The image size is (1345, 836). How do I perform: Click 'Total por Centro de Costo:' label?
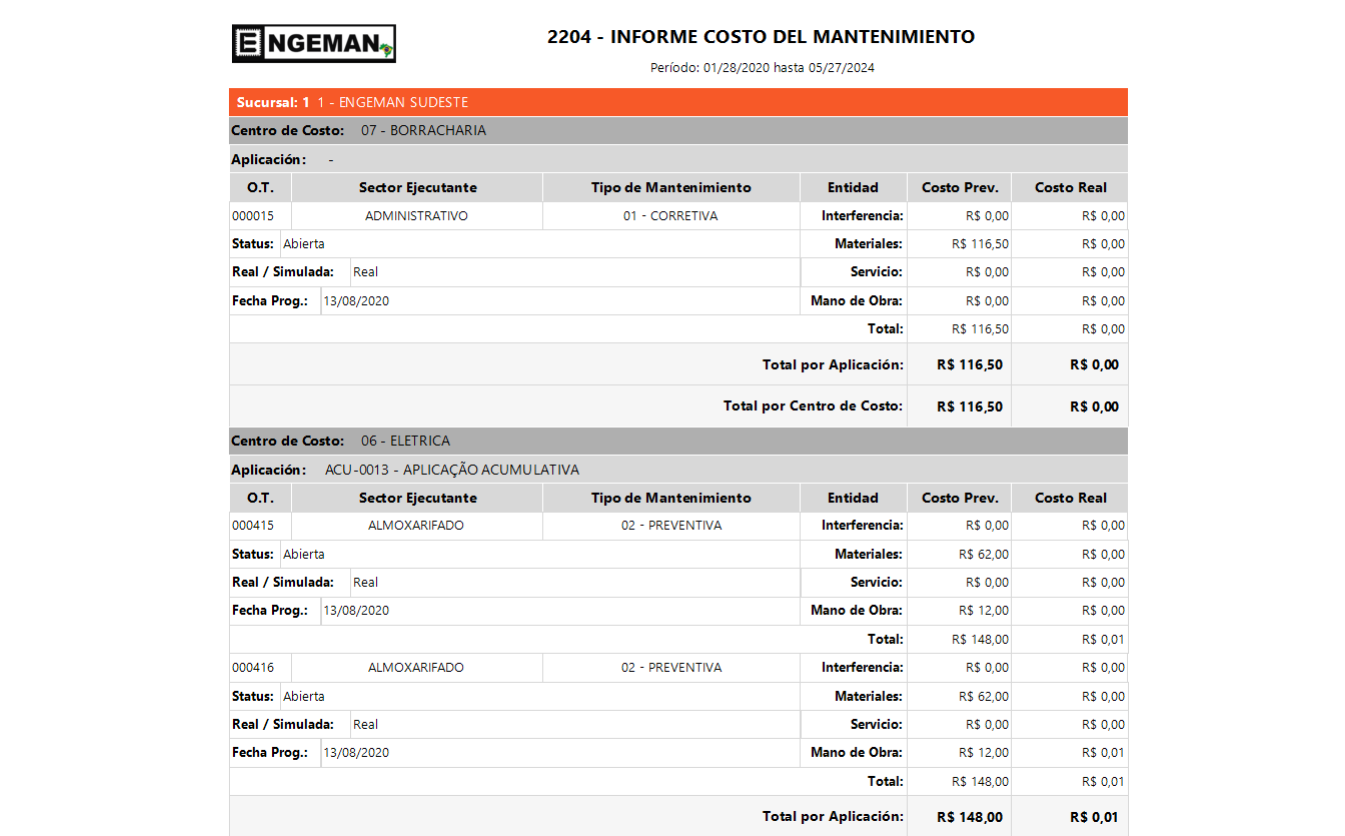coord(813,406)
